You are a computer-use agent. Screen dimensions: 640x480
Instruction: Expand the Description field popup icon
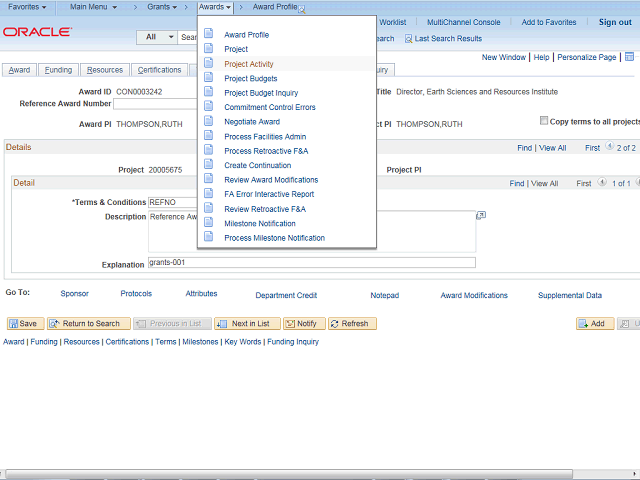[481, 215]
